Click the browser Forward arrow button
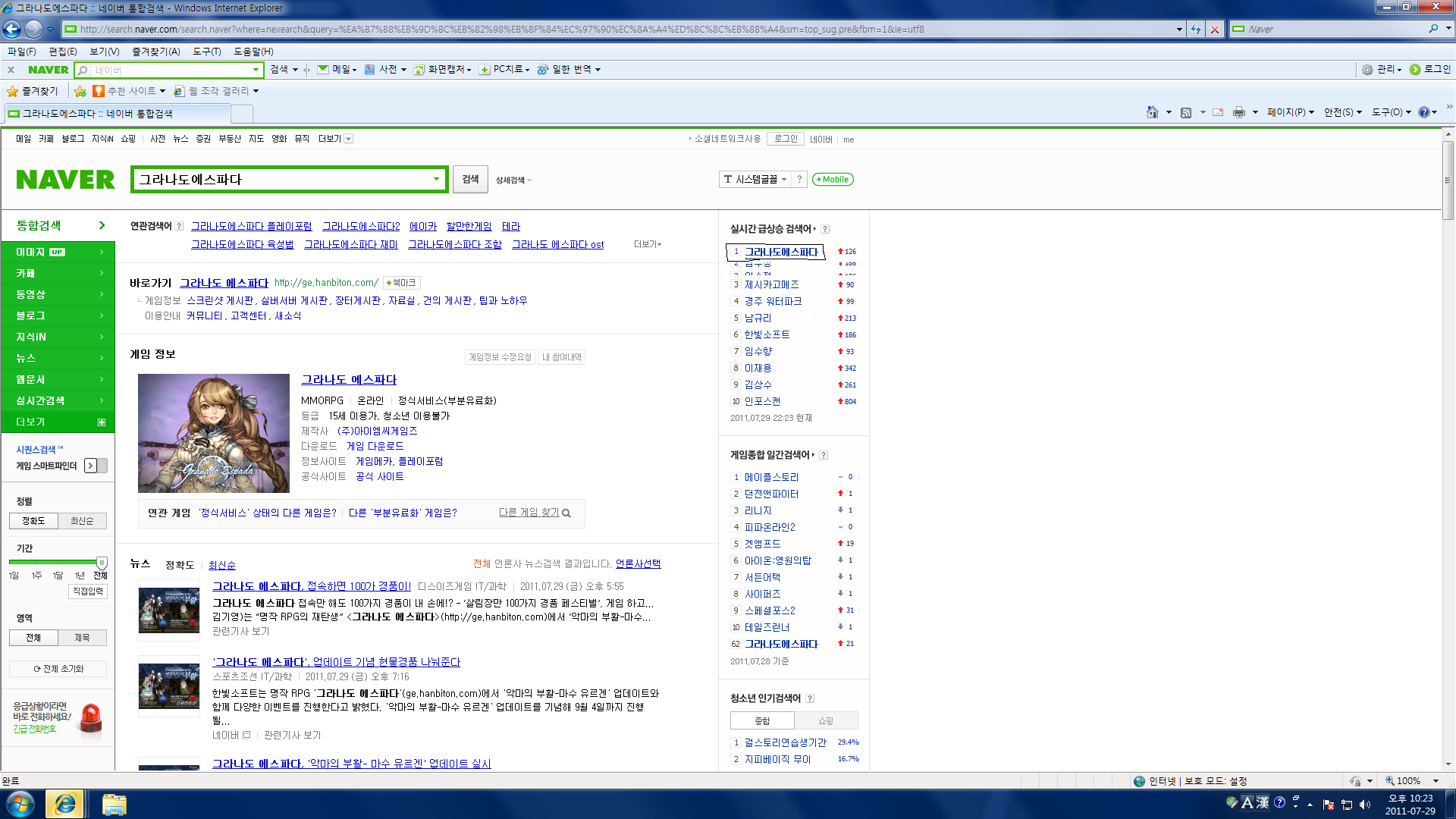The height and width of the screenshot is (819, 1456). click(33, 29)
